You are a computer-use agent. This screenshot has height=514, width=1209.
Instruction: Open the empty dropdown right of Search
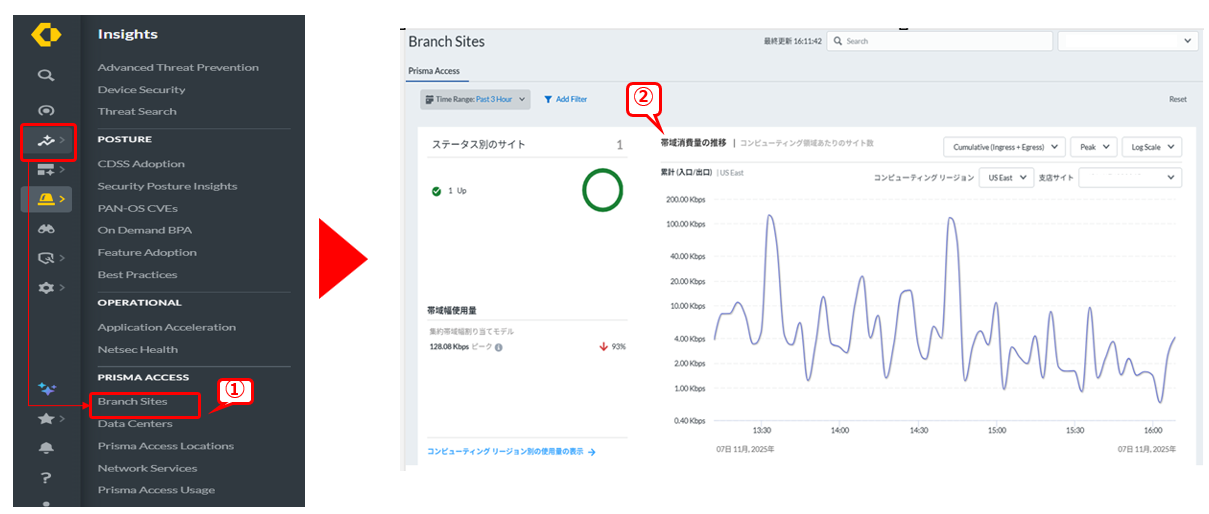pyautogui.click(x=1127, y=41)
